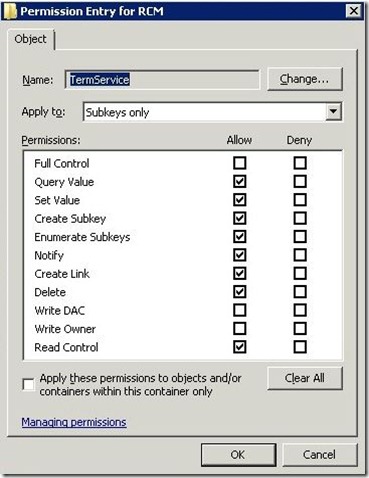Click the Clear All button
Image resolution: width=369 pixels, height=478 pixels.
click(304, 378)
